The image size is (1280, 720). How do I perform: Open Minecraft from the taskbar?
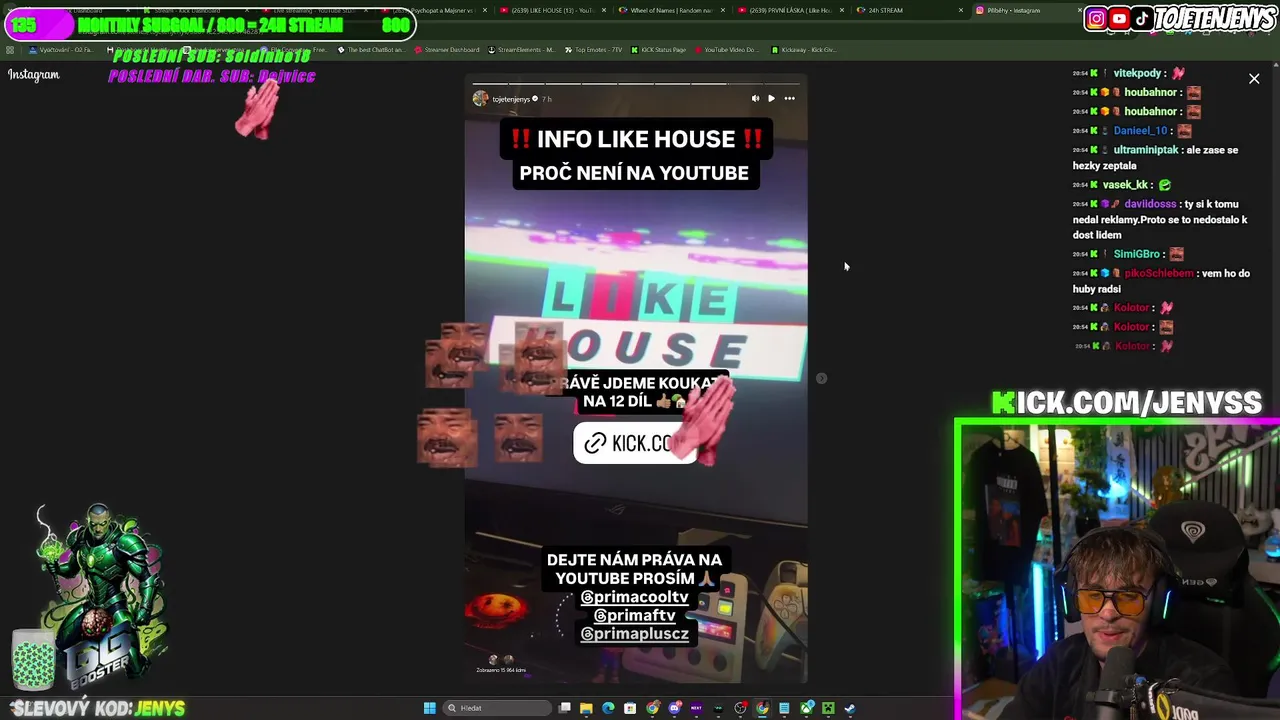pos(828,708)
